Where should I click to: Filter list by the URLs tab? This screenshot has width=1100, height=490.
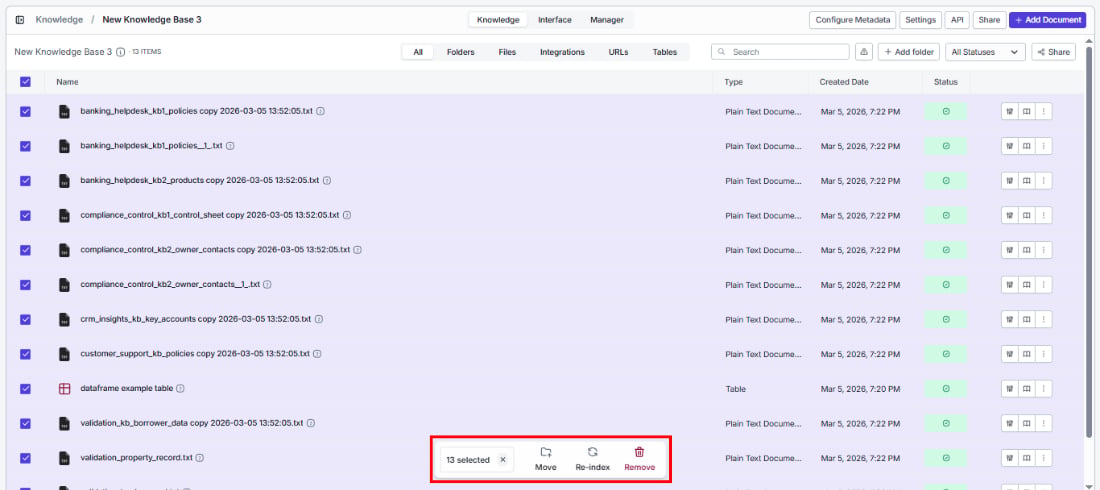(618, 52)
